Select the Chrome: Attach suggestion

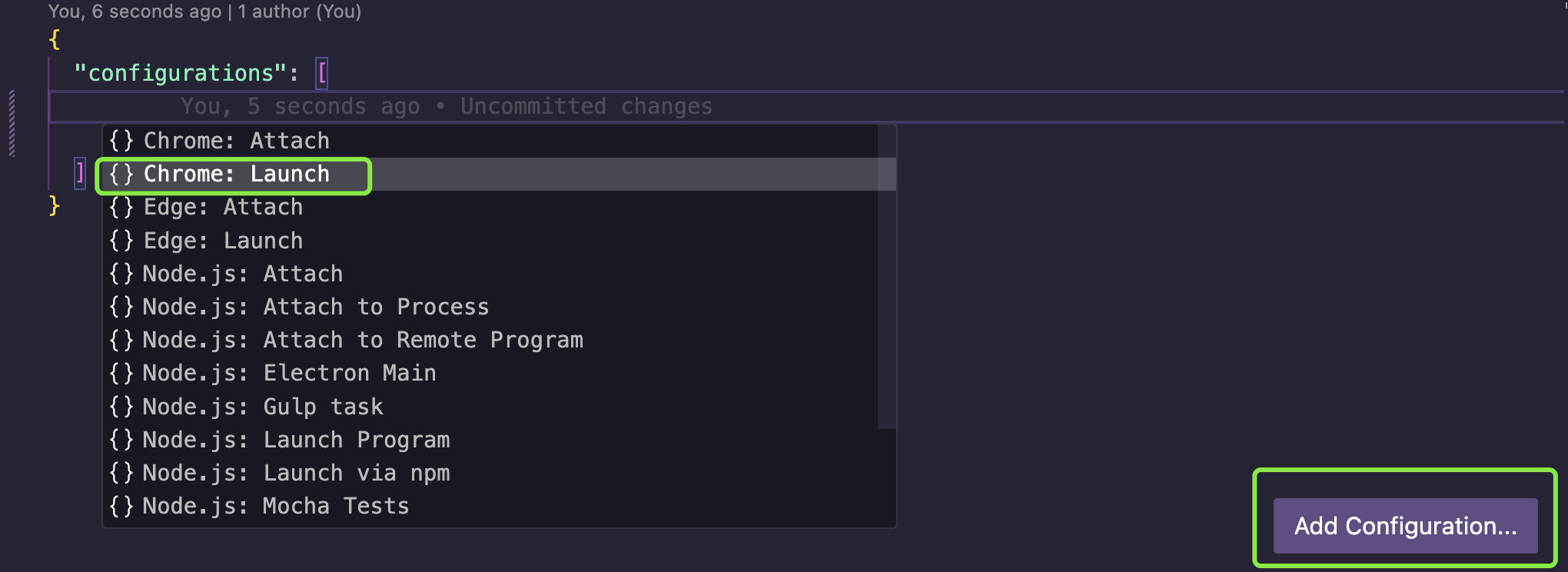point(236,141)
